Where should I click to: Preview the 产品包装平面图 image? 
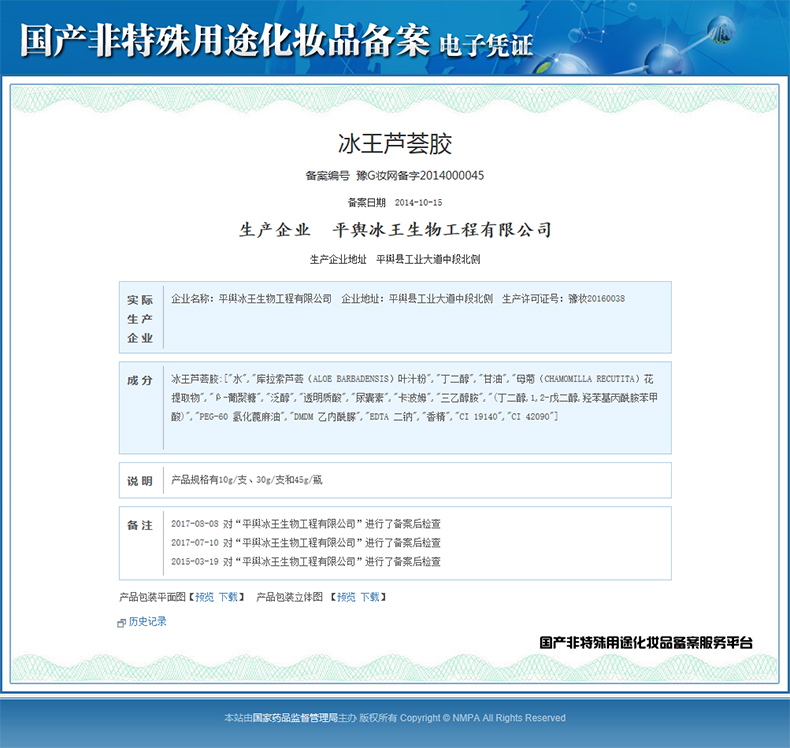(x=205, y=597)
